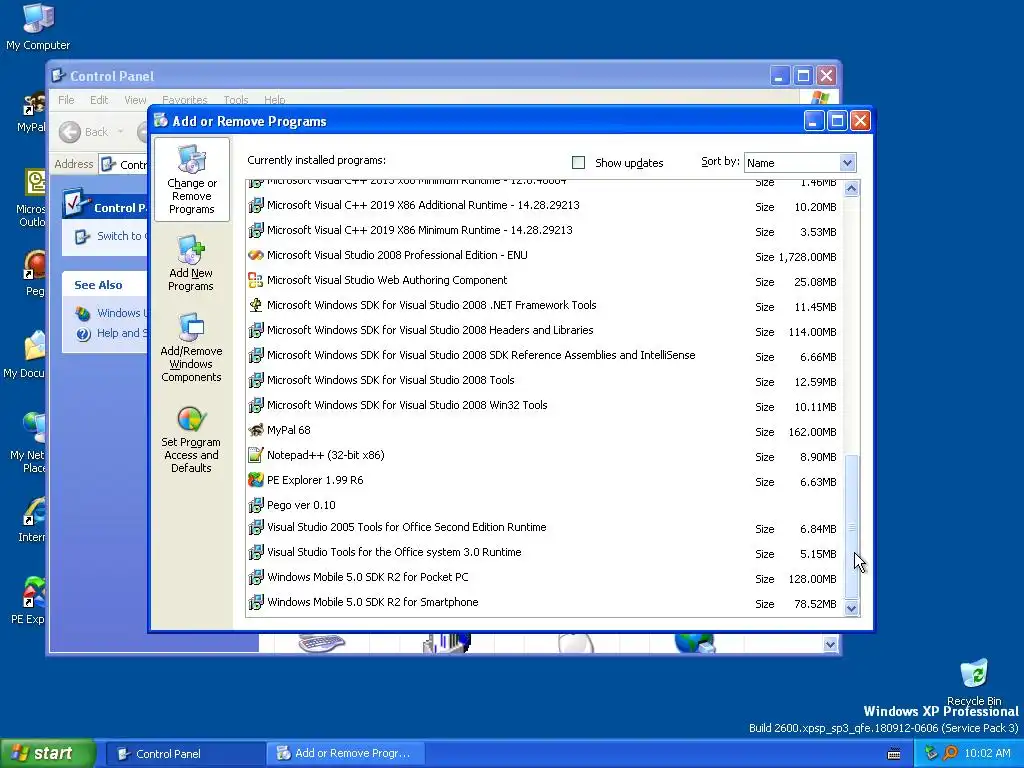Click icon of Windows SDK Headers and Libraries
Image resolution: width=1024 pixels, height=768 pixels.
point(256,330)
